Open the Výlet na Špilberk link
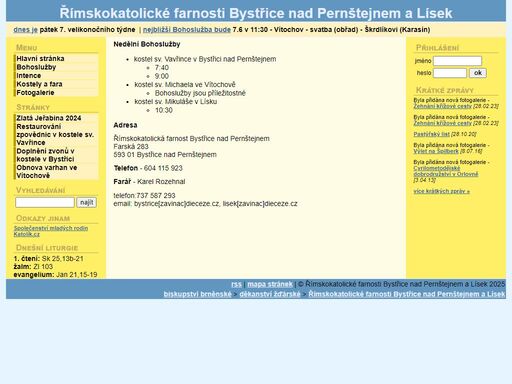The image size is (512, 384). [x=436, y=151]
